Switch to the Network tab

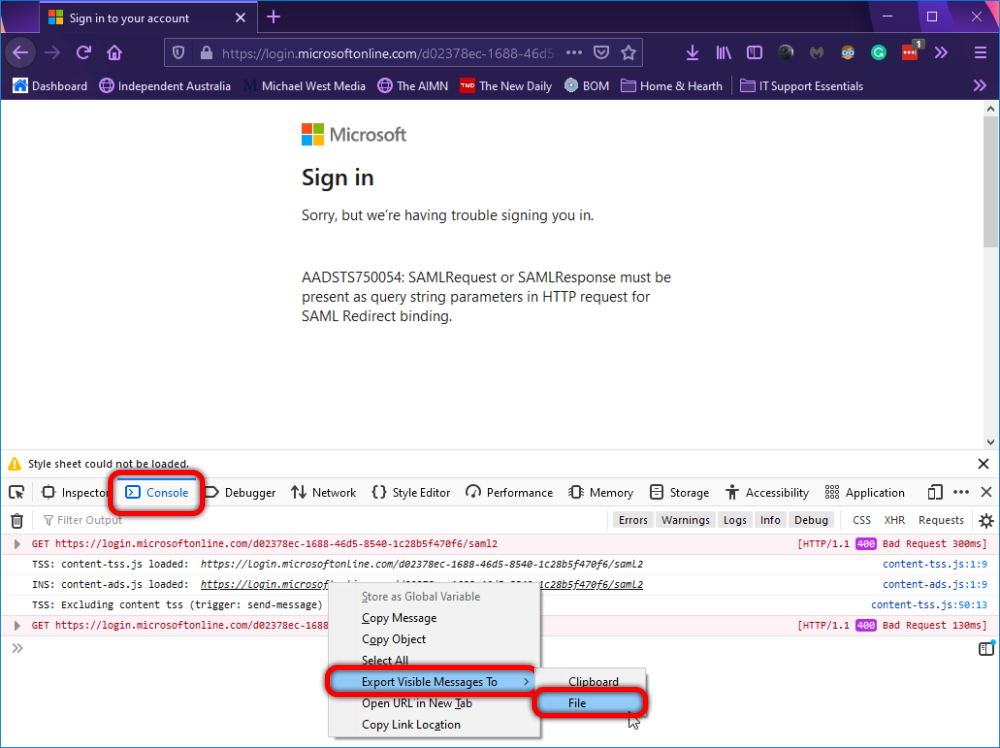coord(323,492)
